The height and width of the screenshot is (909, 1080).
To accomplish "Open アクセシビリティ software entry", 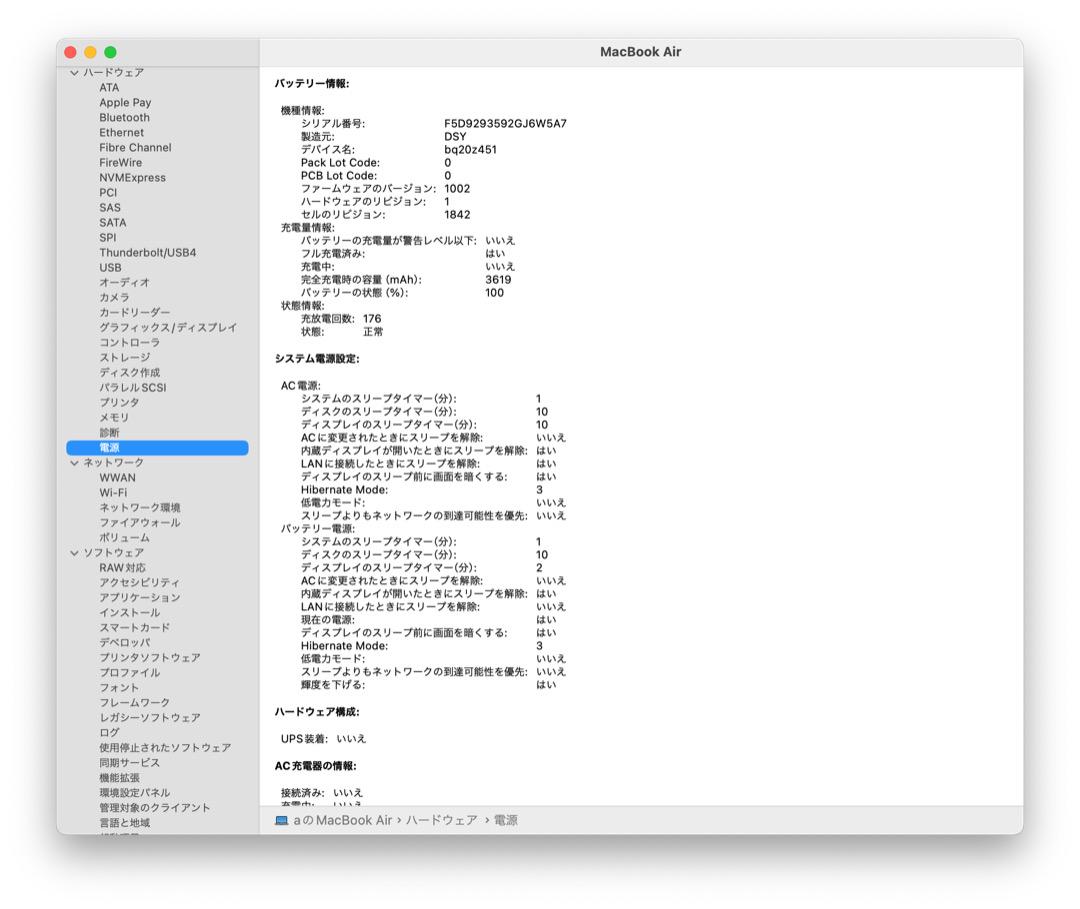I will (139, 583).
